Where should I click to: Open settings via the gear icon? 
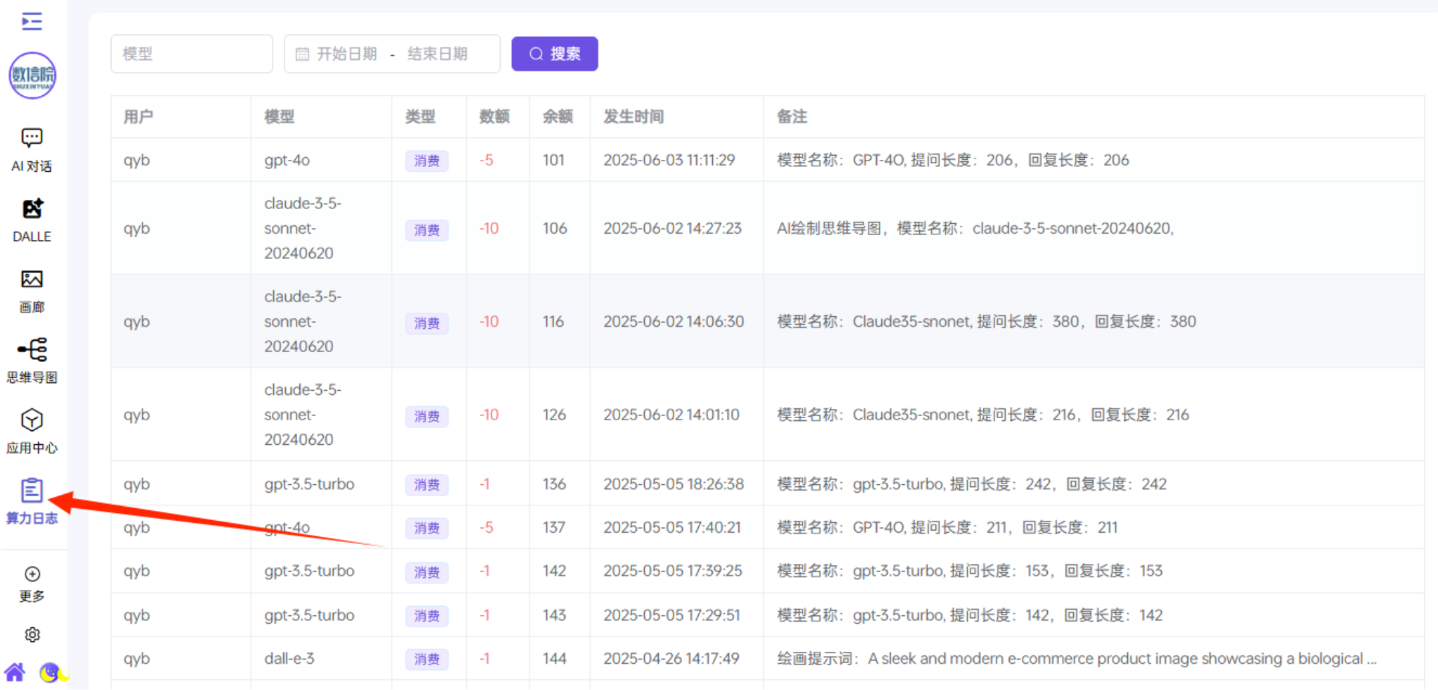[32, 635]
